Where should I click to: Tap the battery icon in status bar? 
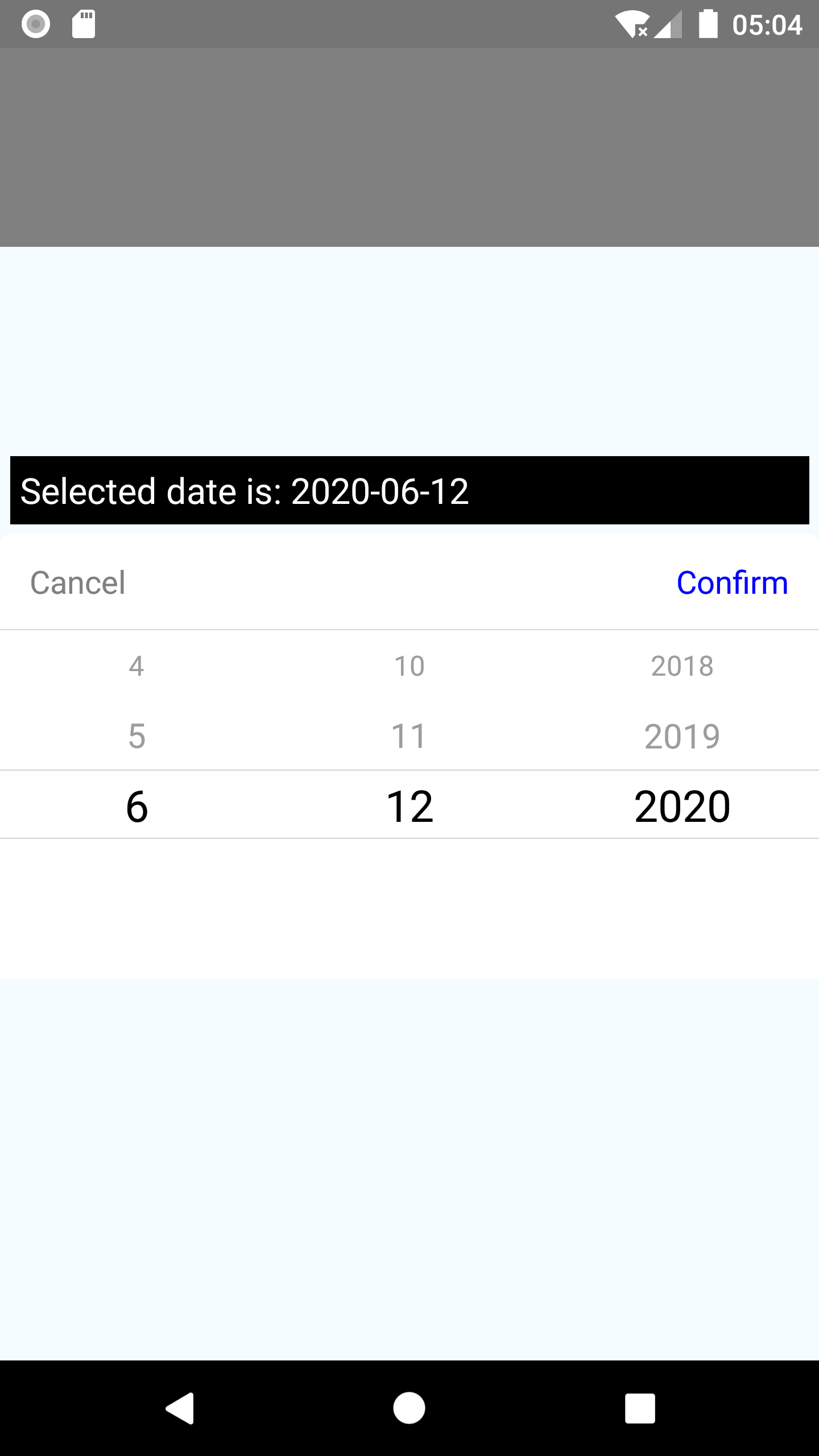coord(708,24)
